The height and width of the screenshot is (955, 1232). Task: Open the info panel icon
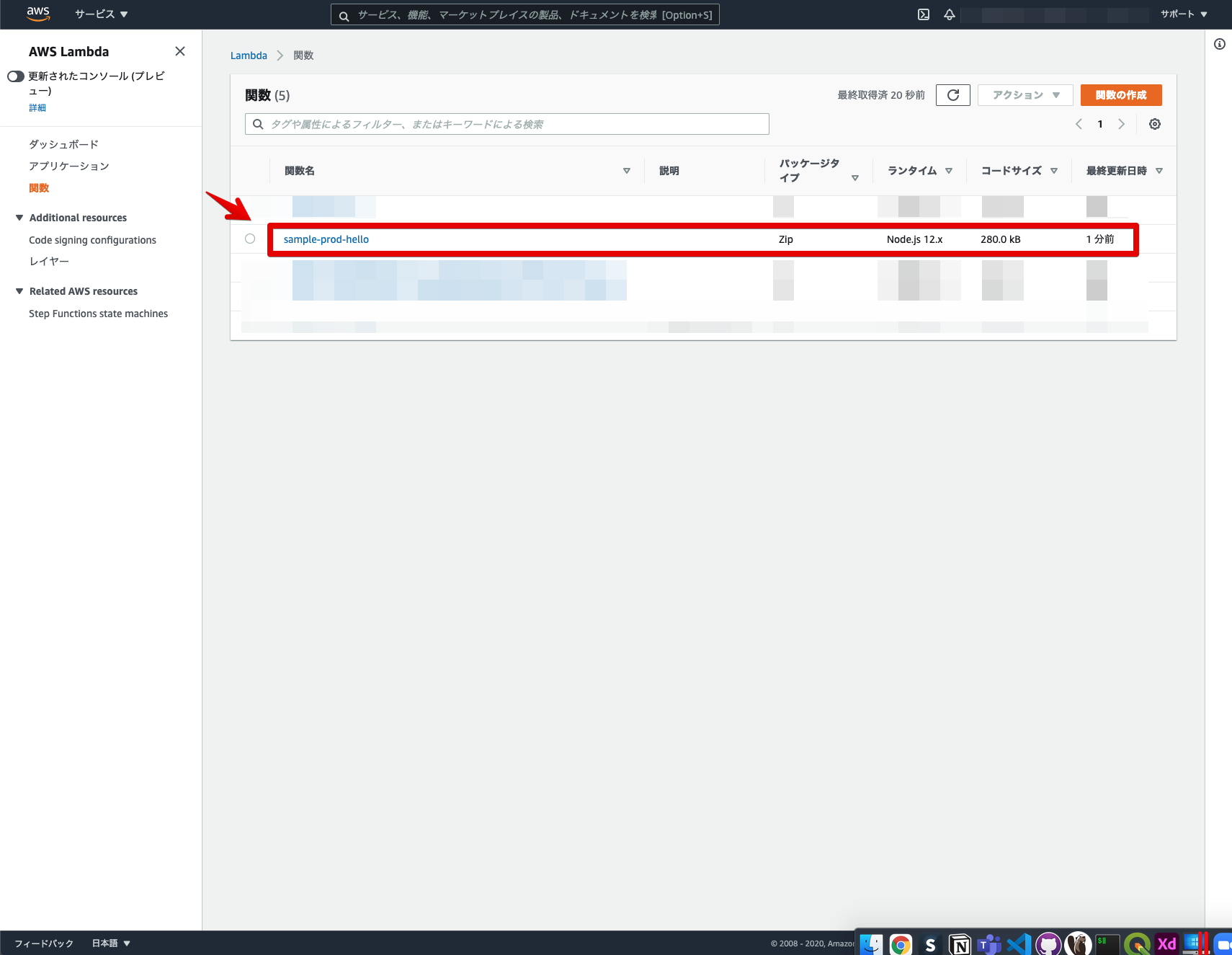pyautogui.click(x=1220, y=44)
